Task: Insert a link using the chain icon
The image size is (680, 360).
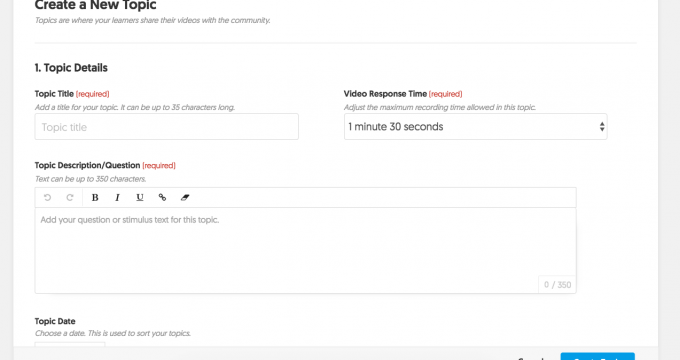Action: click(x=162, y=197)
